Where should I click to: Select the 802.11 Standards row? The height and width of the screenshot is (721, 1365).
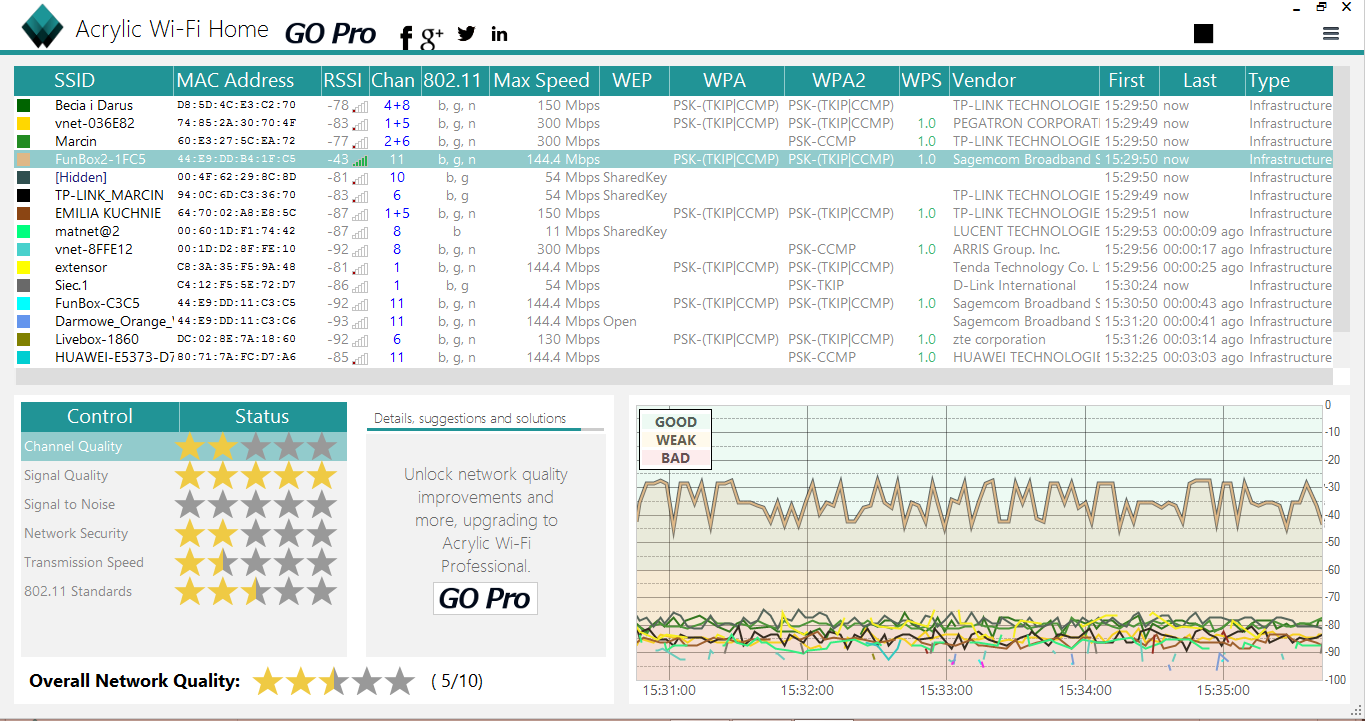pos(184,591)
